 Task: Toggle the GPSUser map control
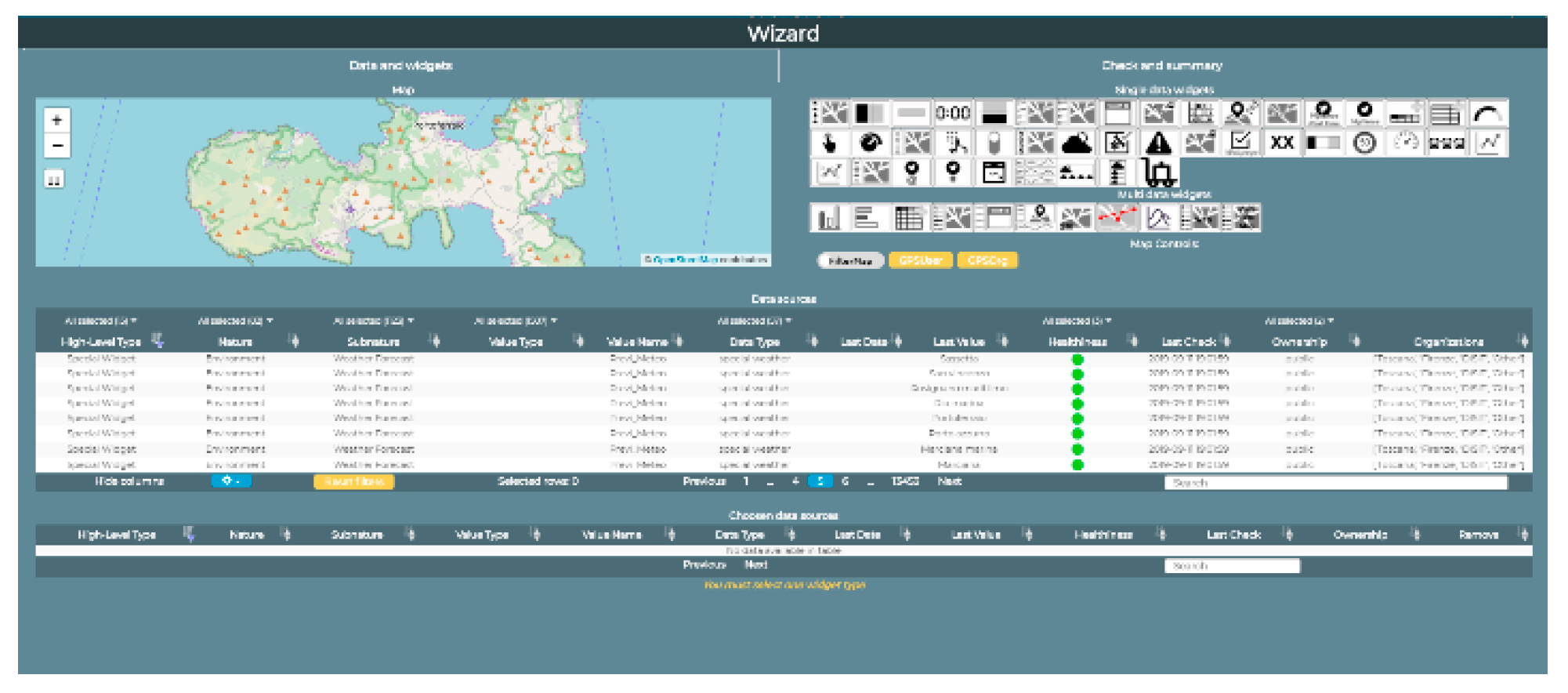pyautogui.click(x=920, y=261)
